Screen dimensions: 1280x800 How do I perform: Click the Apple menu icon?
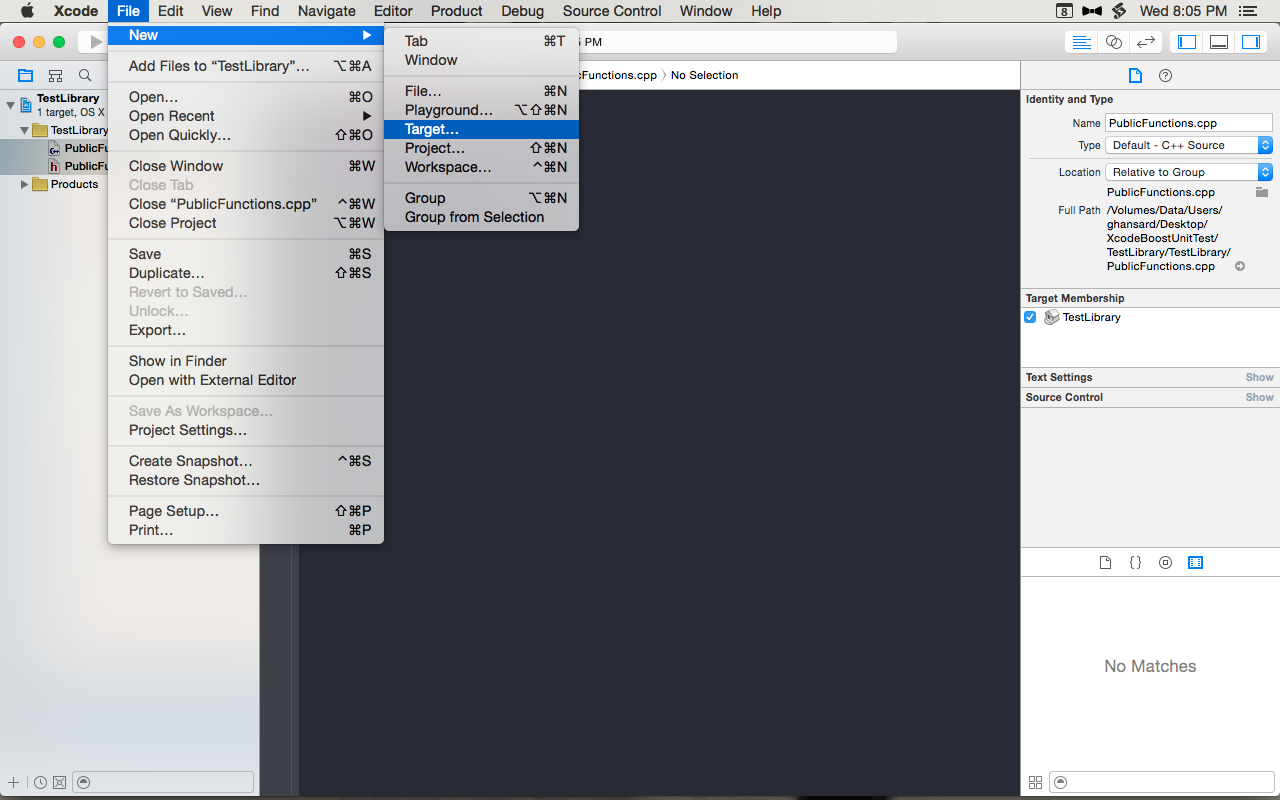[x=27, y=11]
